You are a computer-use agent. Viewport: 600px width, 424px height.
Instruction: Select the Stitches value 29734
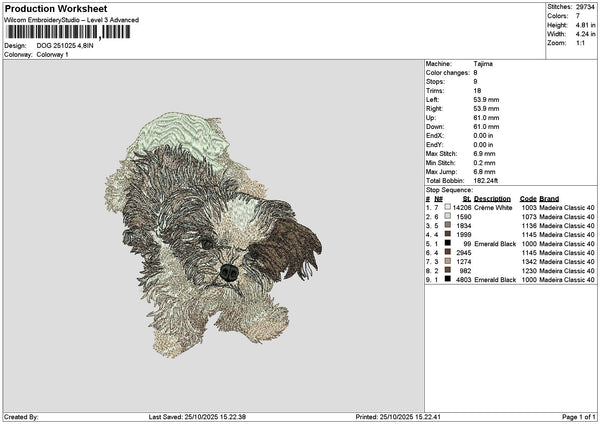585,7
